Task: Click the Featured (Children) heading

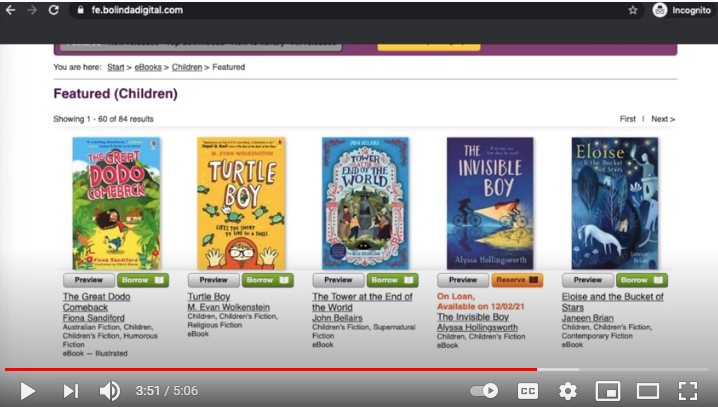Action: tap(115, 94)
